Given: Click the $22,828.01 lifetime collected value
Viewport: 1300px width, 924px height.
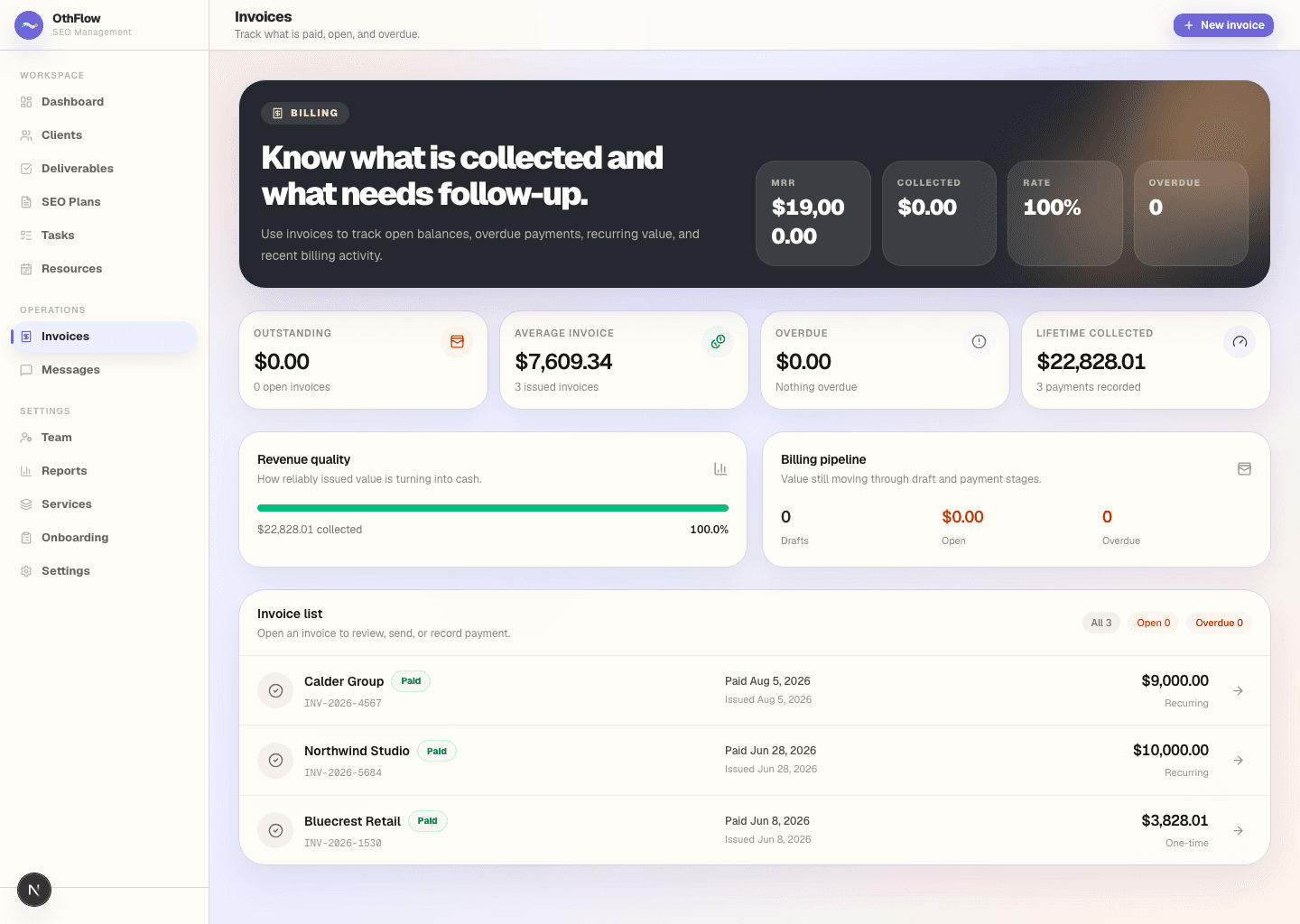Looking at the screenshot, I should click(x=1091, y=362).
